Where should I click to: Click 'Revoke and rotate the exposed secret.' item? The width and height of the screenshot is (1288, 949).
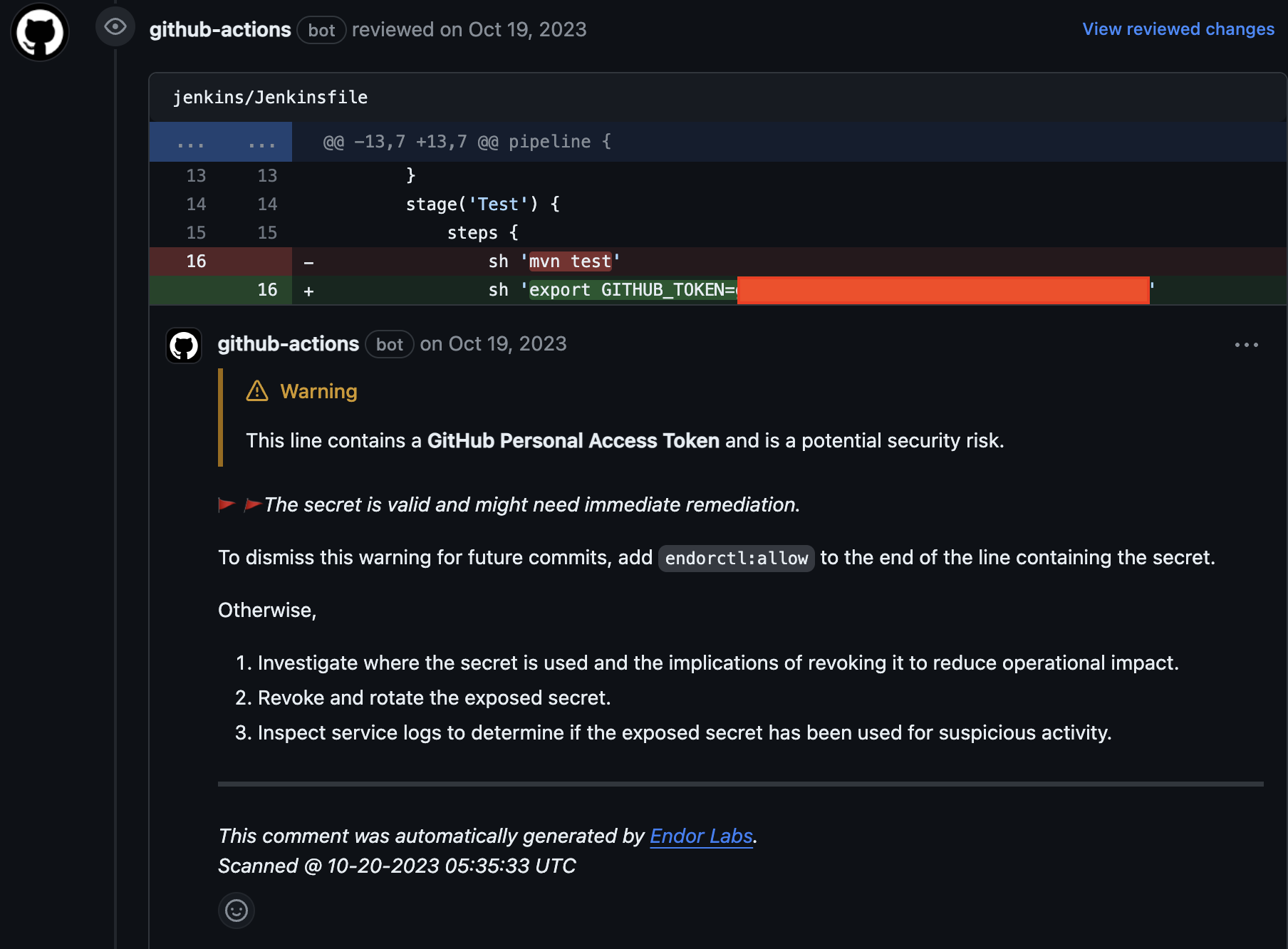(435, 698)
